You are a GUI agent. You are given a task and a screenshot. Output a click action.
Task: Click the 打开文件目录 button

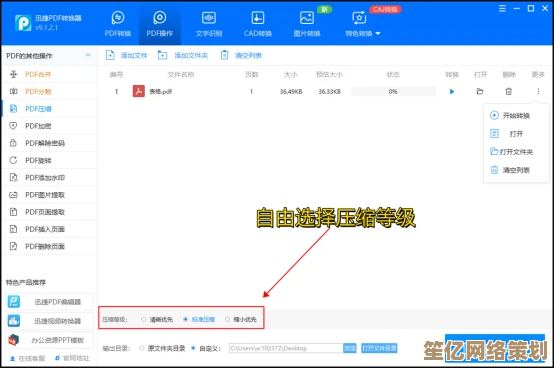point(379,348)
